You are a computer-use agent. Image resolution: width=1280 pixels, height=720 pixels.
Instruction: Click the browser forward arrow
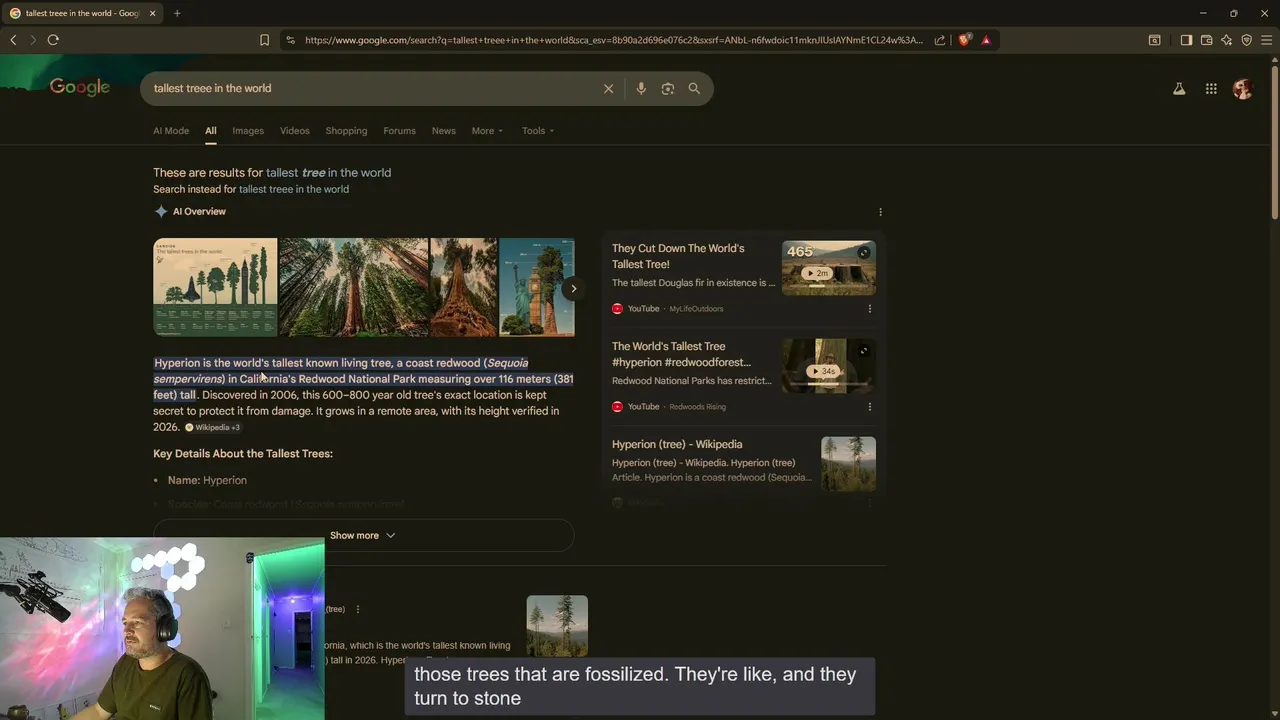click(x=33, y=40)
